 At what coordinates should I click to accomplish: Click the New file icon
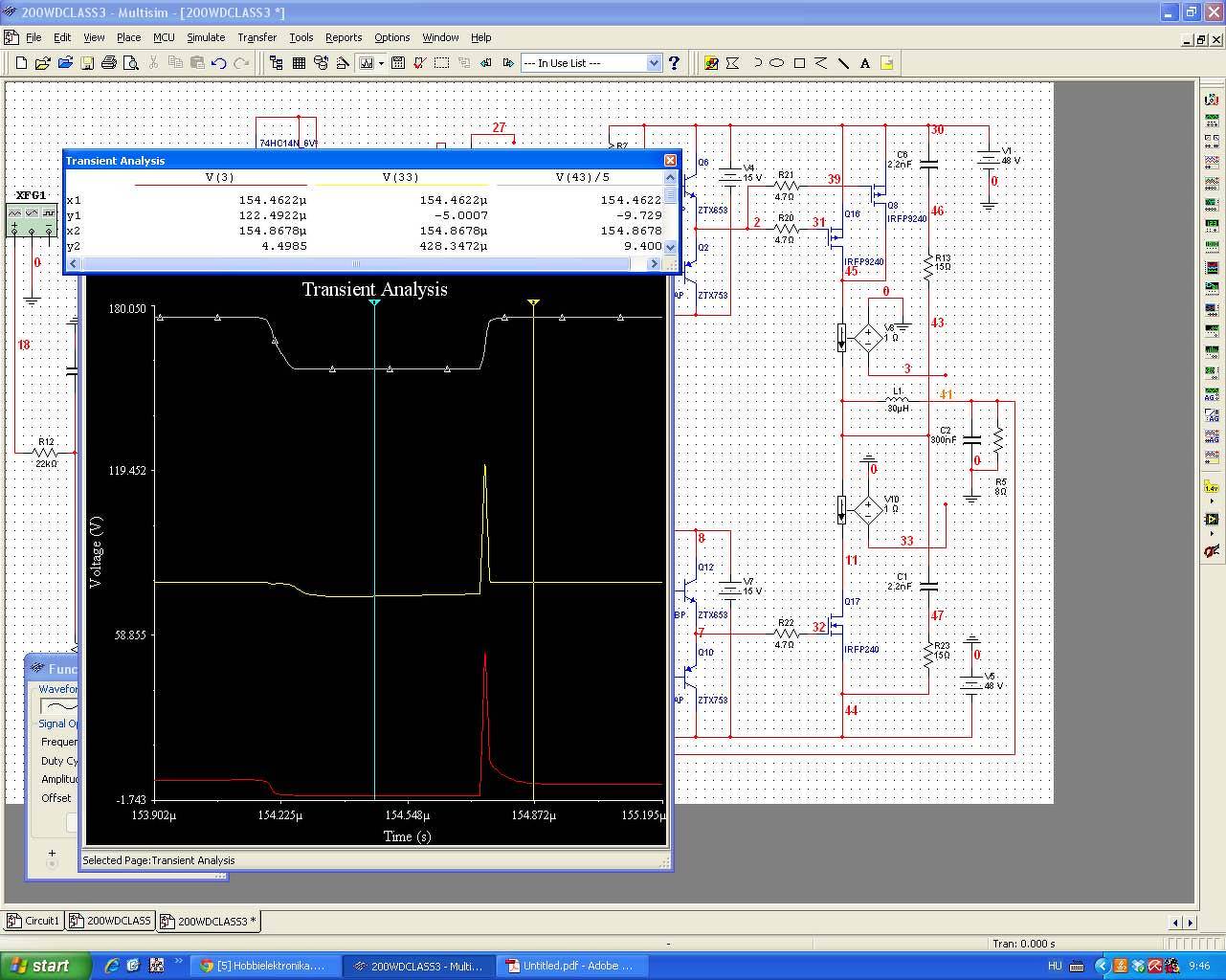point(21,63)
